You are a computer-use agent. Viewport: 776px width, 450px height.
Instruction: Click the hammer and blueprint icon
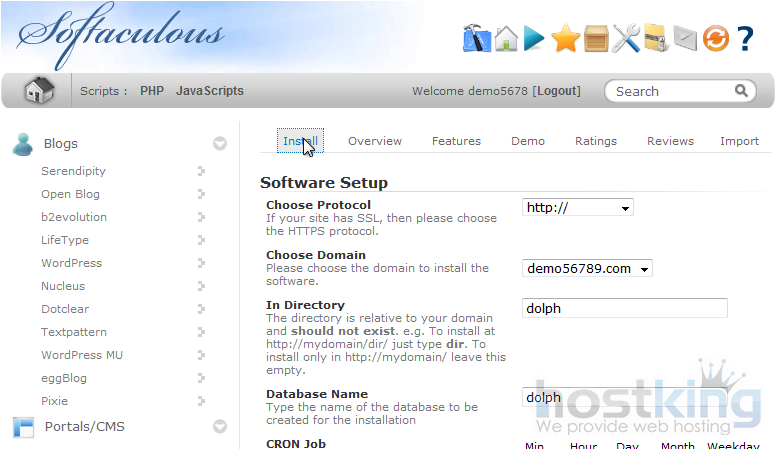pyautogui.click(x=477, y=38)
